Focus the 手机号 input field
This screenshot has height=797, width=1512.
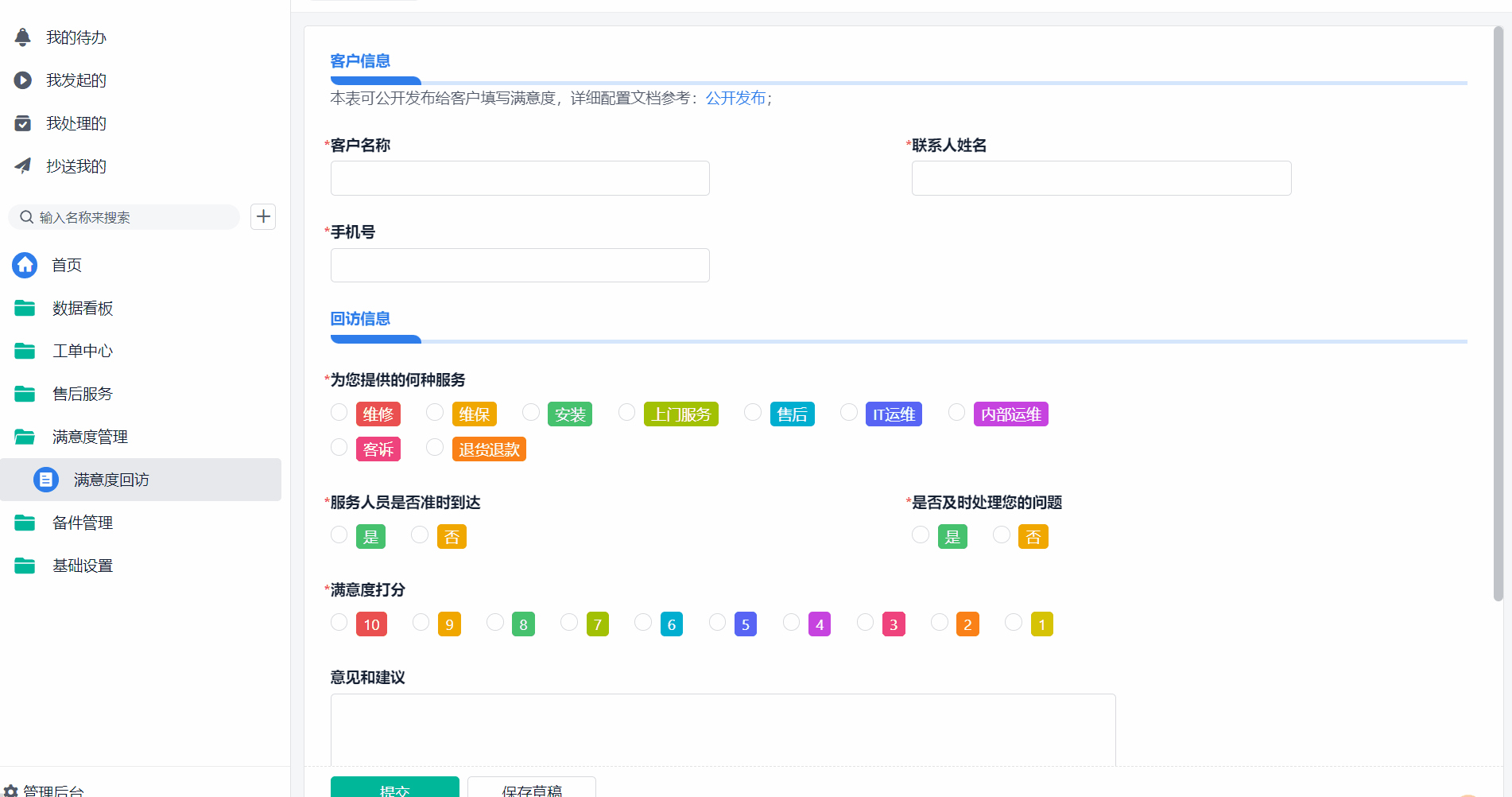[x=520, y=265]
